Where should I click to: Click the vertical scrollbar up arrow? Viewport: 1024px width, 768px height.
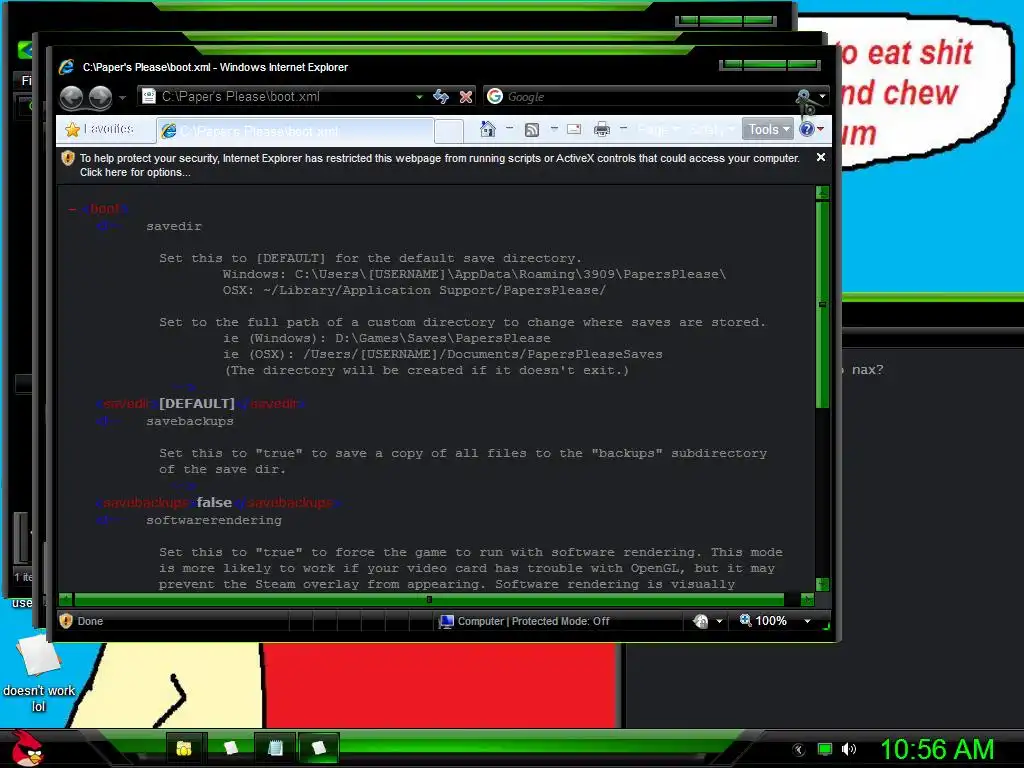(x=823, y=193)
